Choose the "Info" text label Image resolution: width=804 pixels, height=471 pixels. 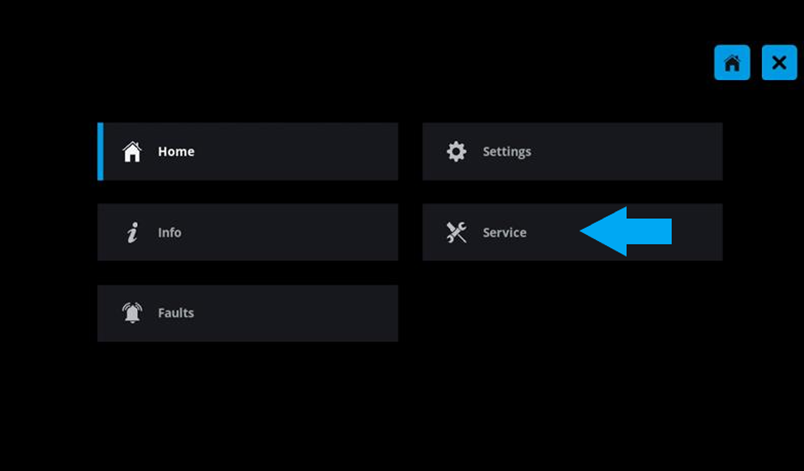[170, 233]
